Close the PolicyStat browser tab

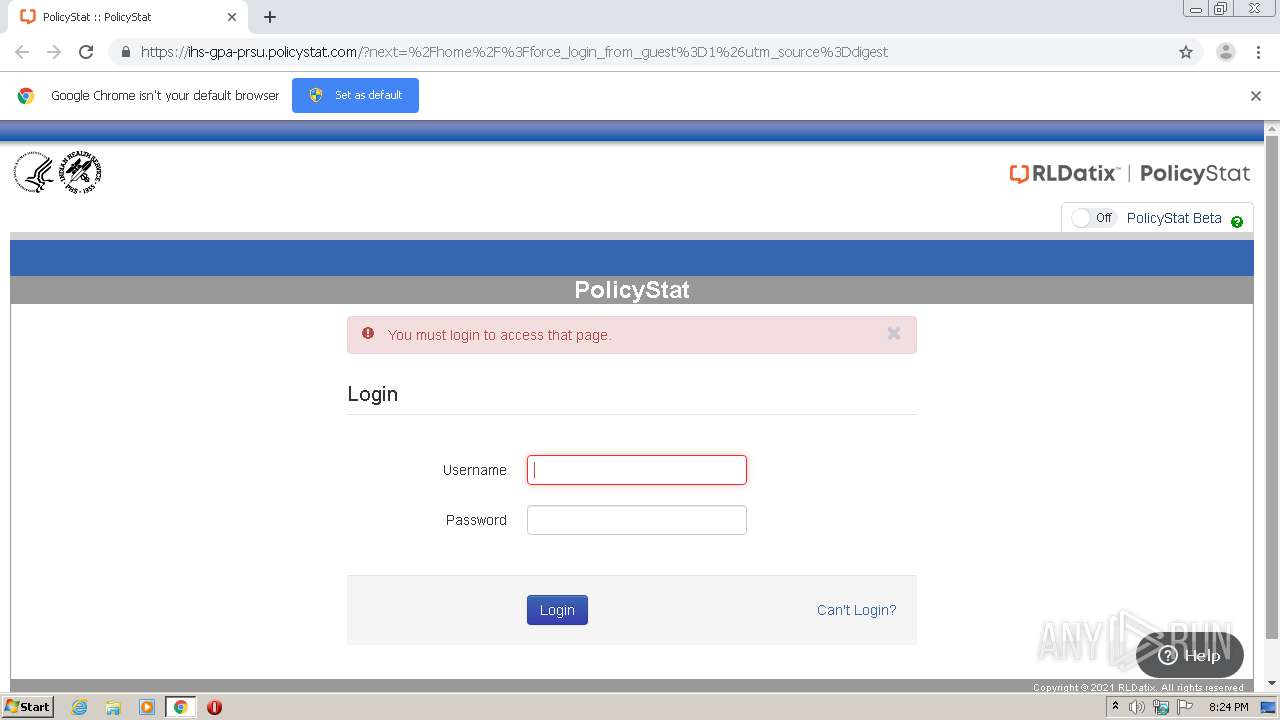[232, 17]
